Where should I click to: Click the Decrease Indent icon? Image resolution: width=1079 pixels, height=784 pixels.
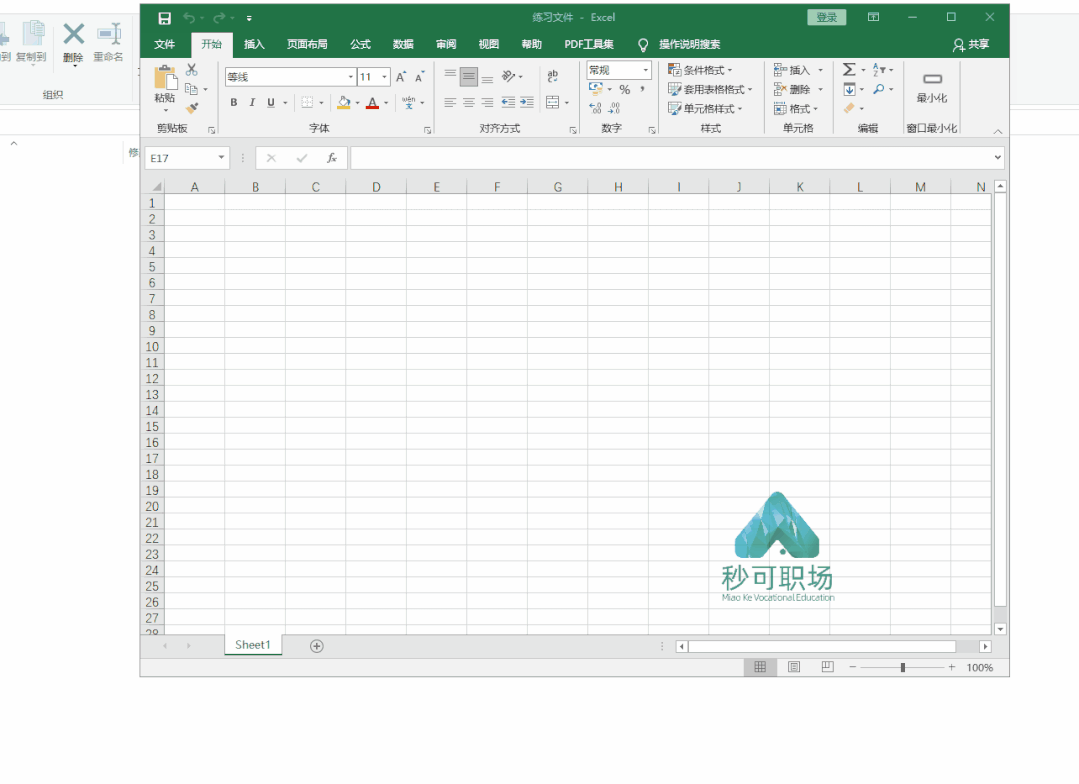tap(509, 103)
